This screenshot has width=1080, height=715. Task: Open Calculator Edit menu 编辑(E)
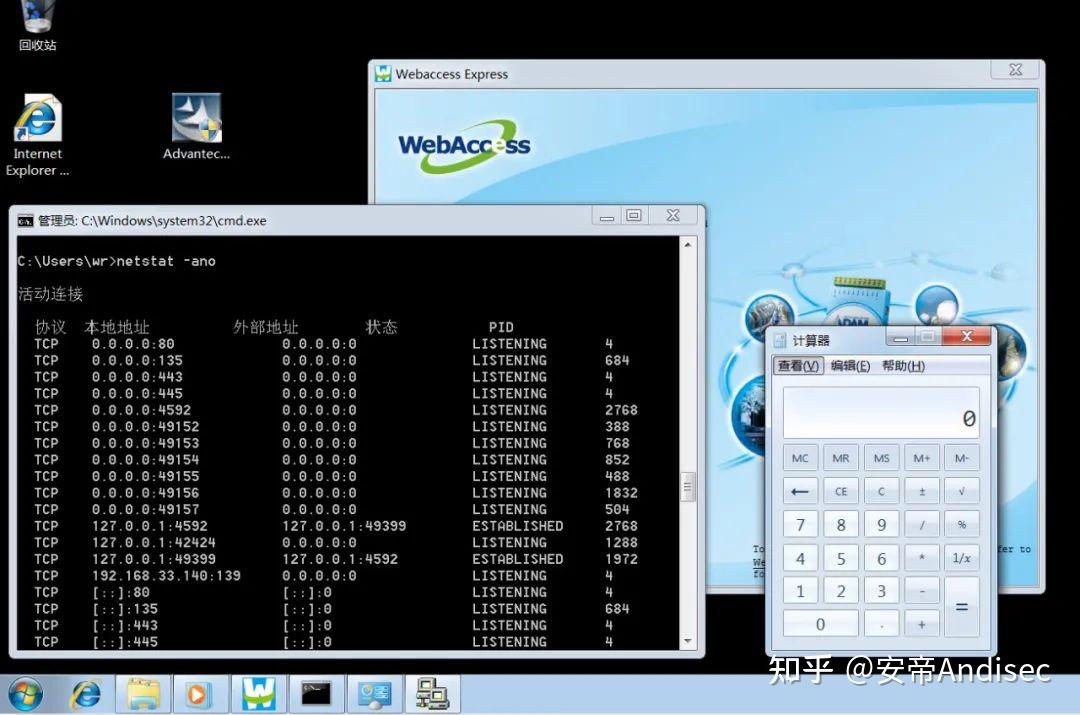pos(851,366)
